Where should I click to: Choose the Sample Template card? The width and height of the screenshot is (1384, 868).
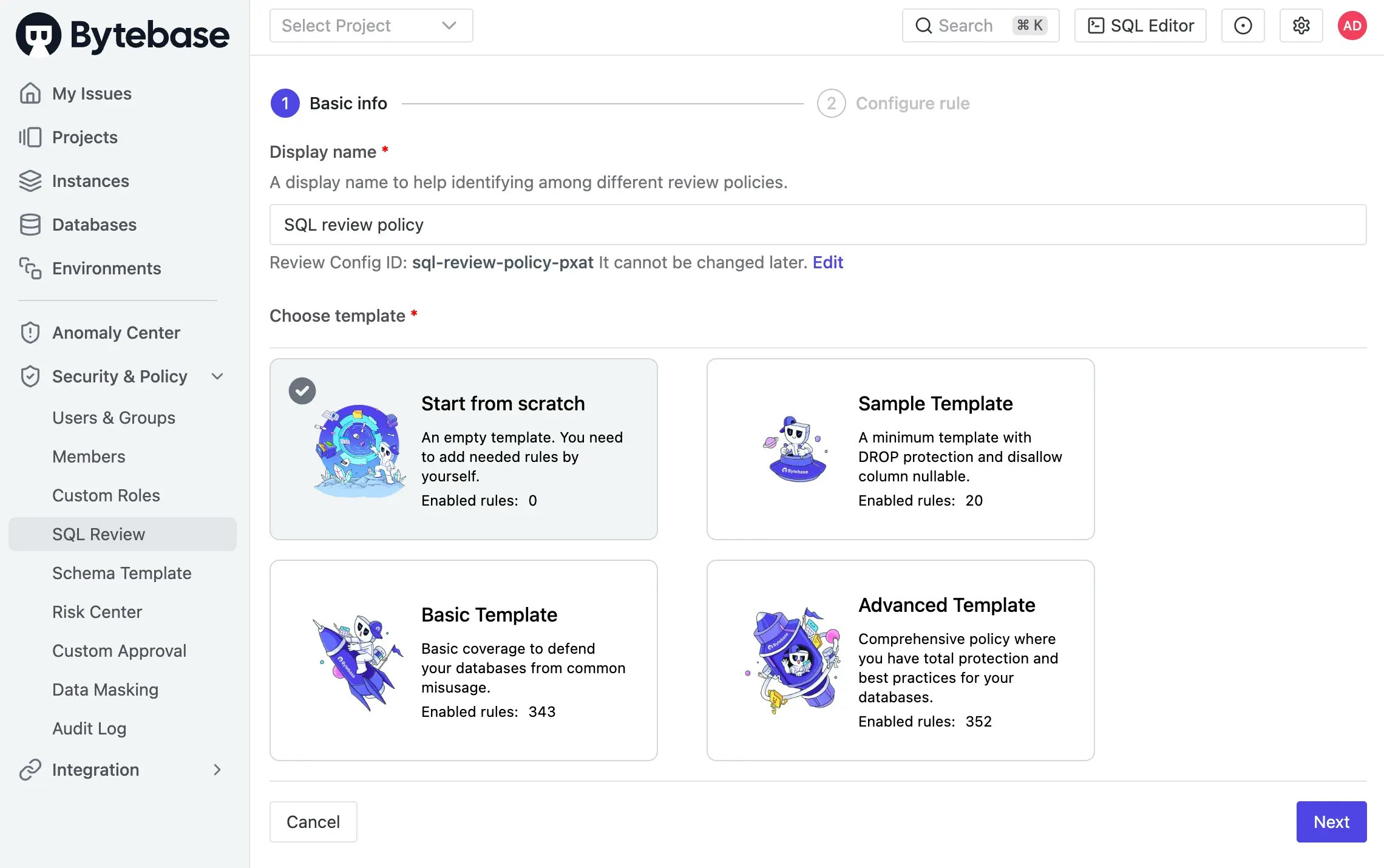(901, 449)
